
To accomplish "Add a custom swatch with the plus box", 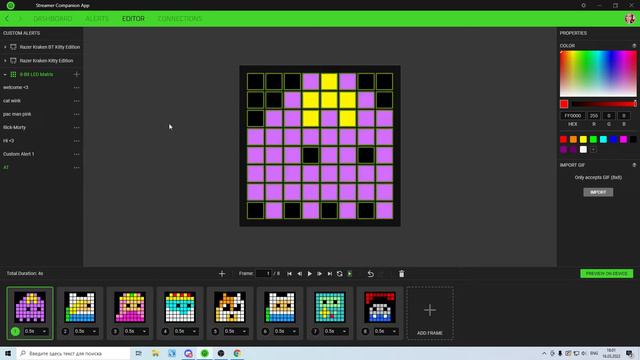I will point(593,150).
